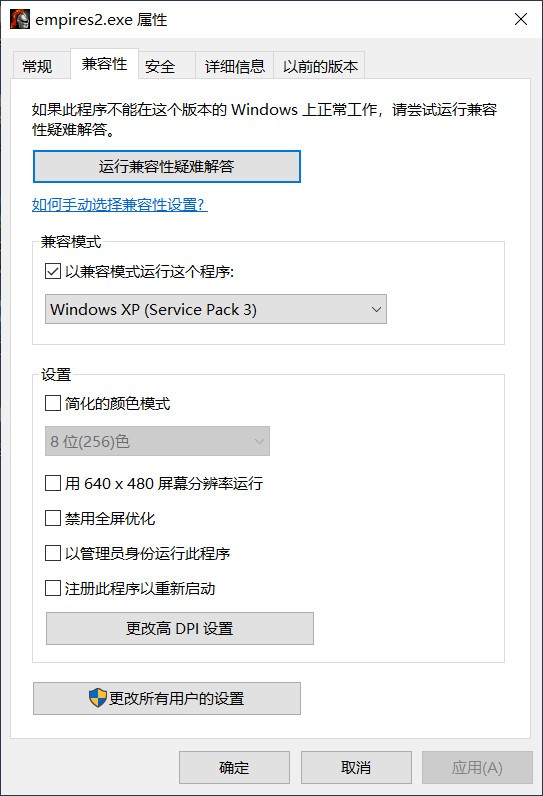Click the 取消 button
Screen dimensions: 543x796
356,767
